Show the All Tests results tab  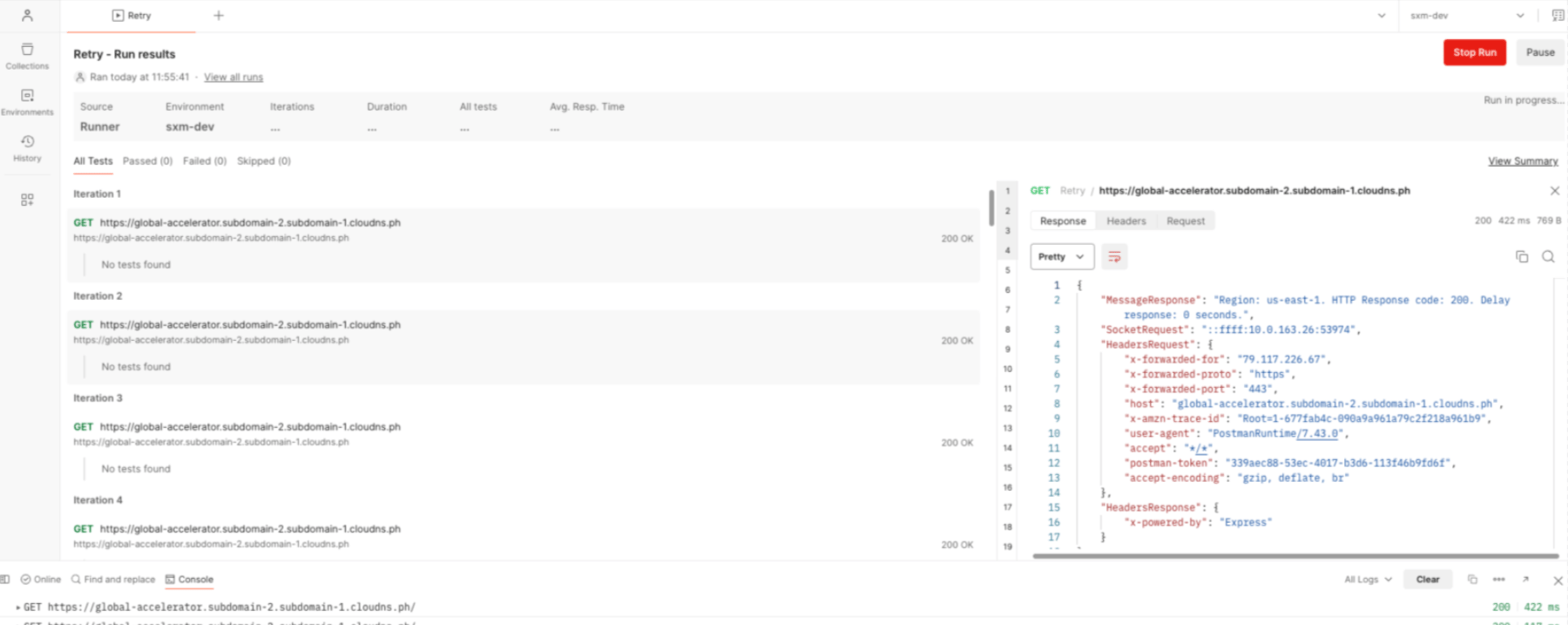click(93, 161)
